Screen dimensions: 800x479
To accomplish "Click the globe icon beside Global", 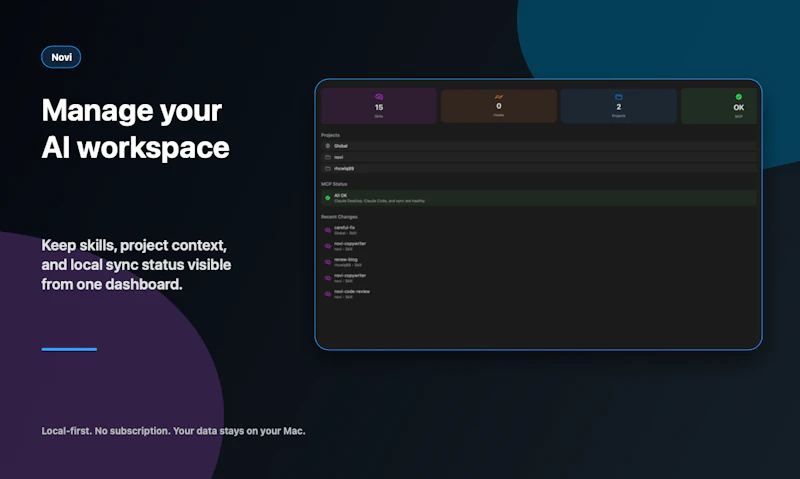I will (x=328, y=146).
